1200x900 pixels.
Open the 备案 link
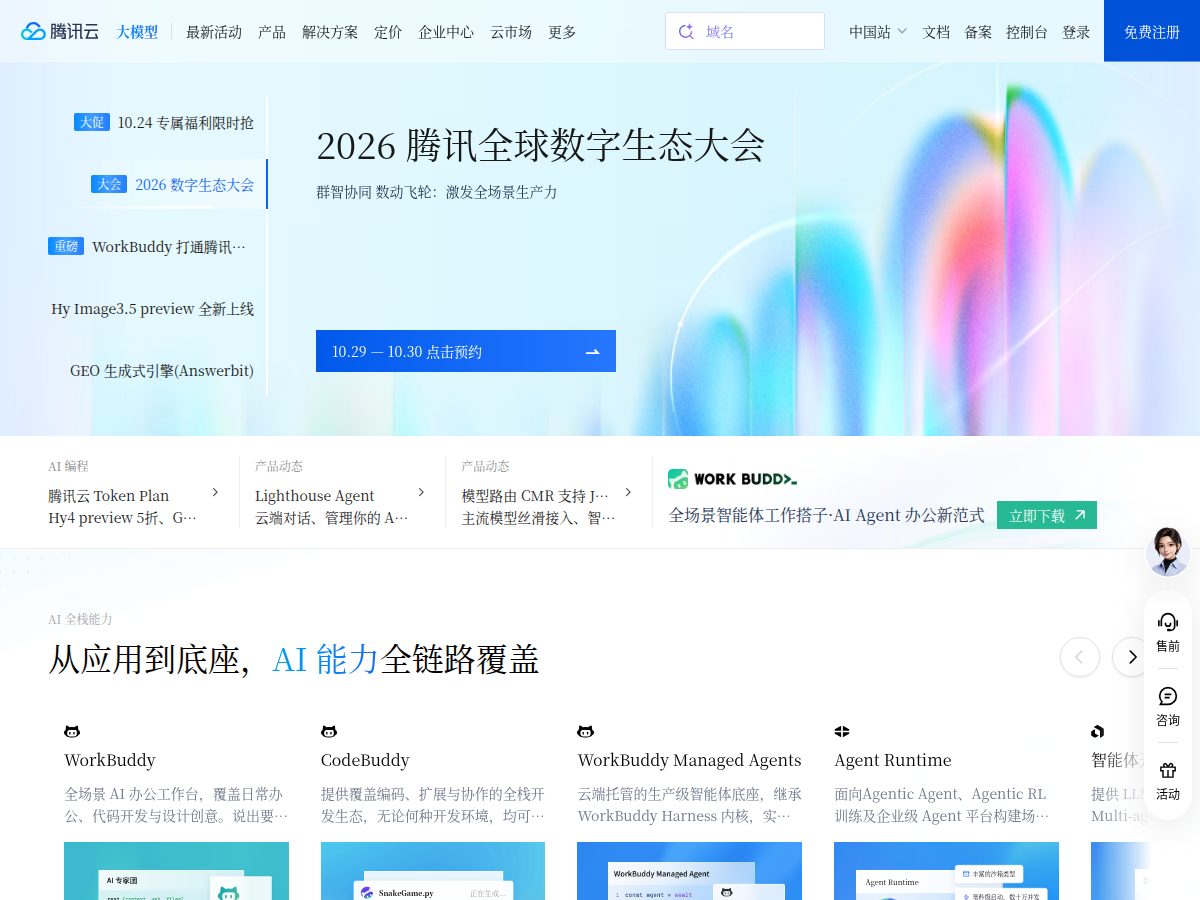tap(979, 32)
